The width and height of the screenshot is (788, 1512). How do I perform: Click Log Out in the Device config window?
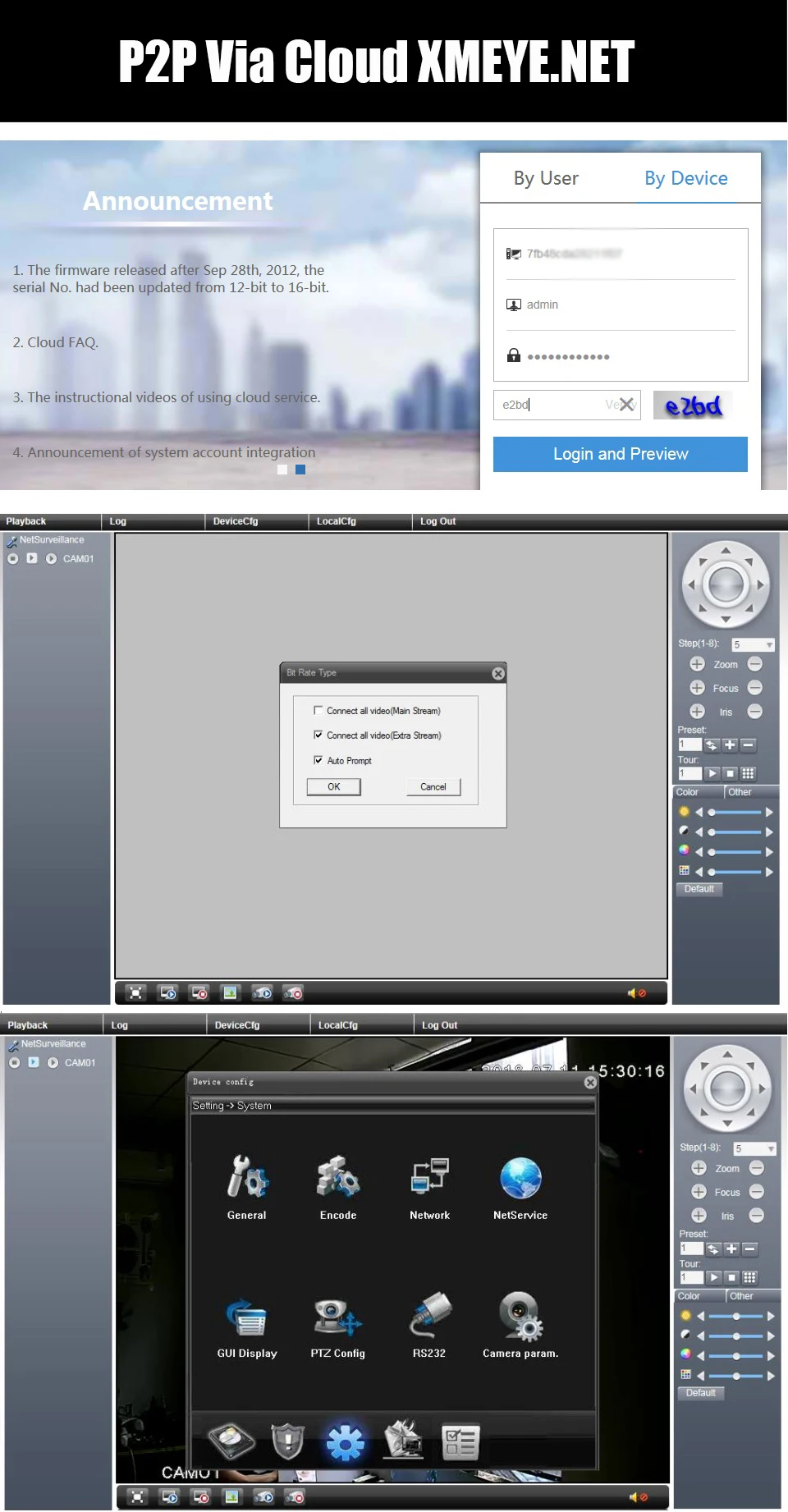pyautogui.click(x=440, y=1025)
